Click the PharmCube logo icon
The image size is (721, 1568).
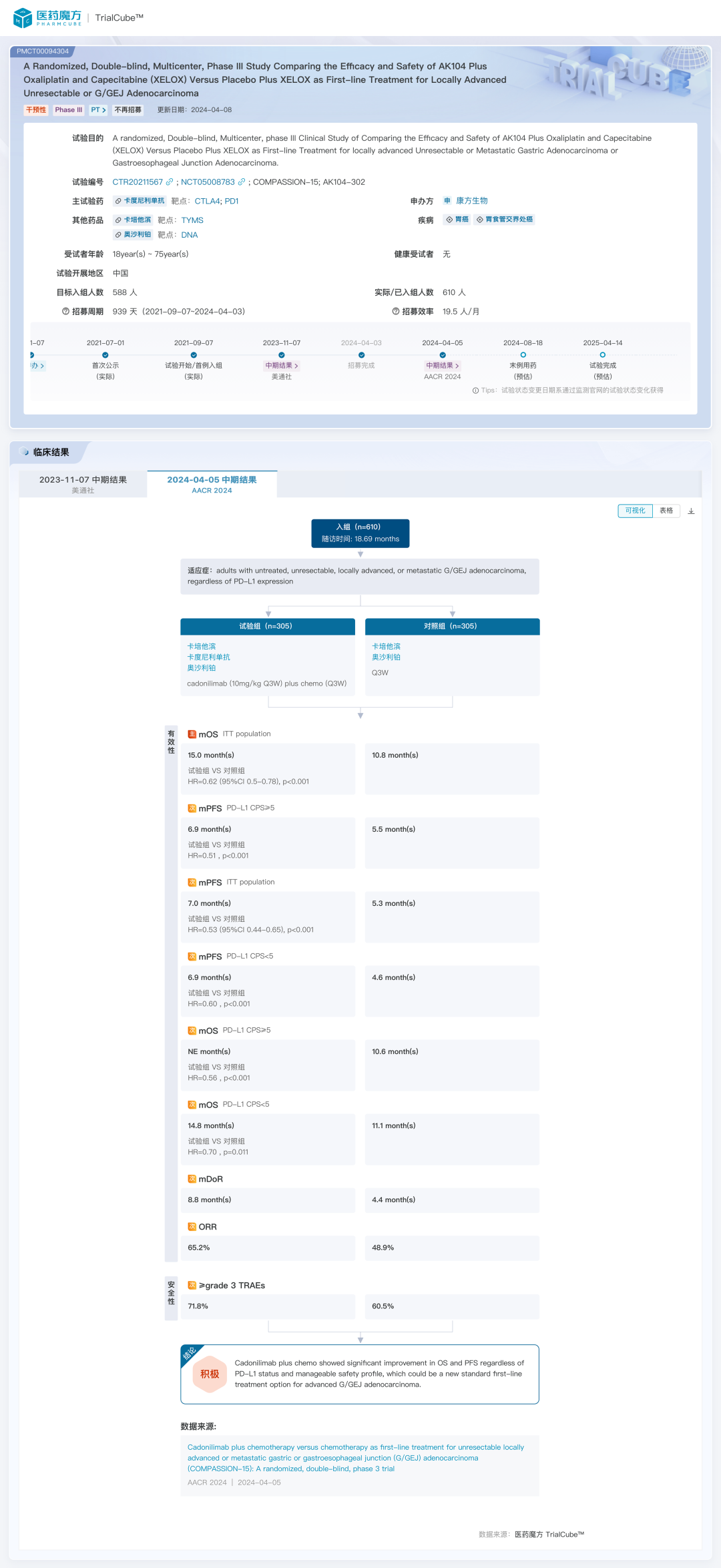[23, 18]
